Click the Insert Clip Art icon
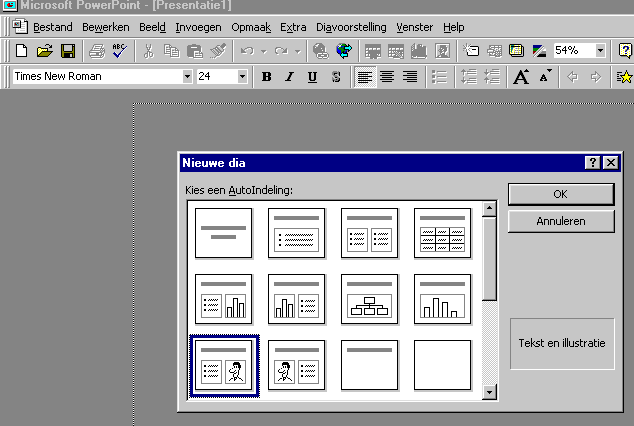634x426 pixels. click(442, 51)
